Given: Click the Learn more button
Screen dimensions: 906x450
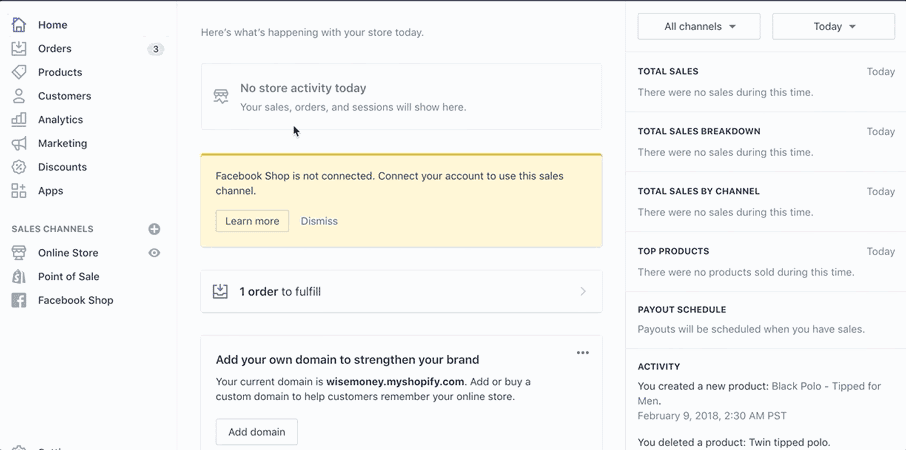Looking at the screenshot, I should point(252,221).
